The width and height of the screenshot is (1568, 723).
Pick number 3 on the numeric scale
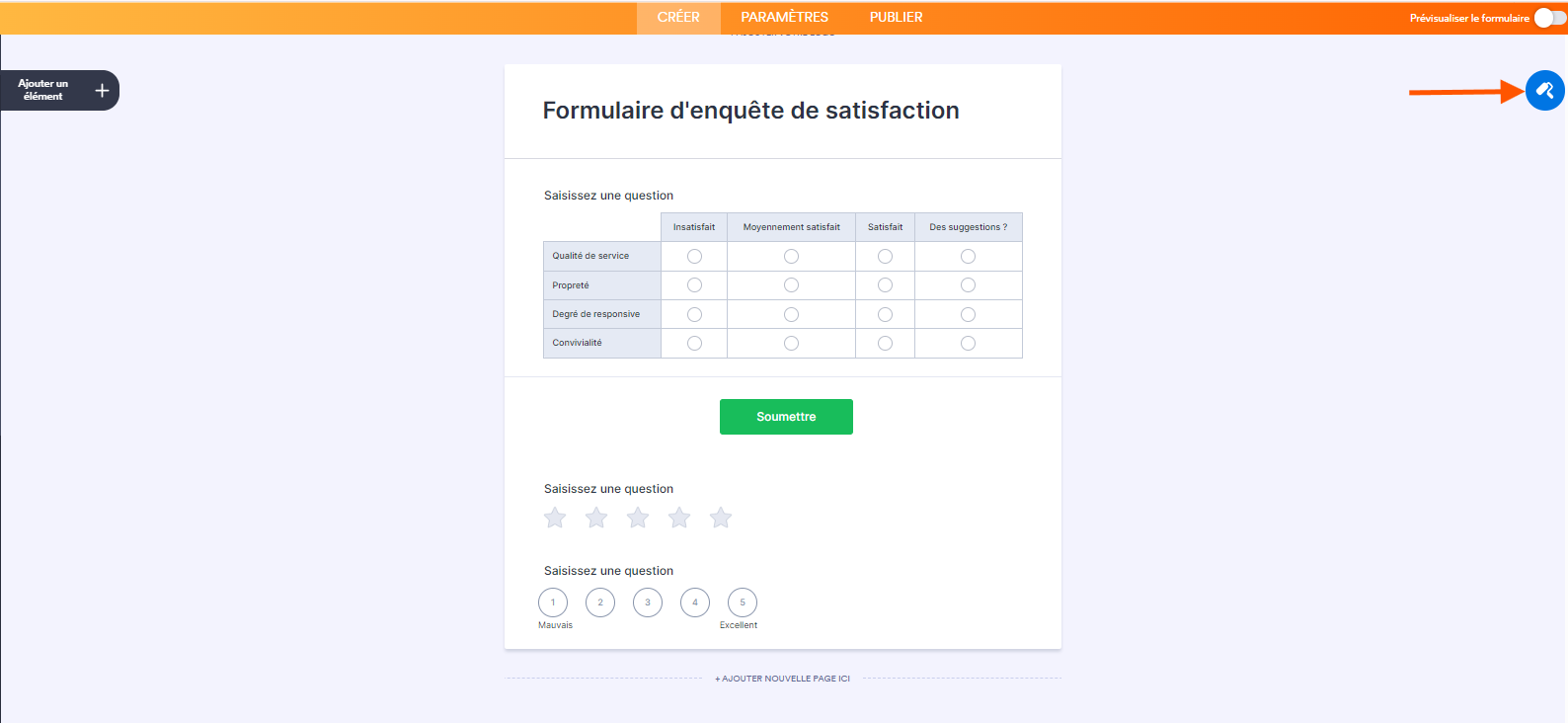(647, 602)
